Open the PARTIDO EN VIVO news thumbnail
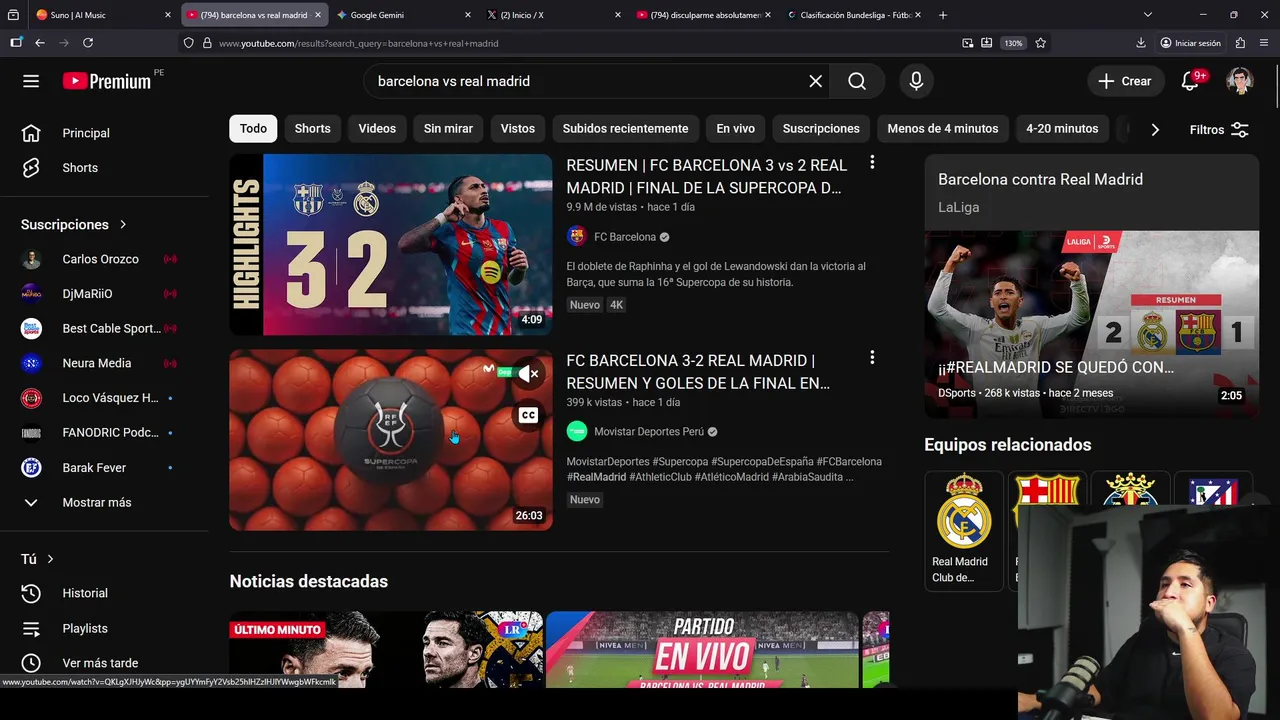The image size is (1280, 720). (702, 650)
